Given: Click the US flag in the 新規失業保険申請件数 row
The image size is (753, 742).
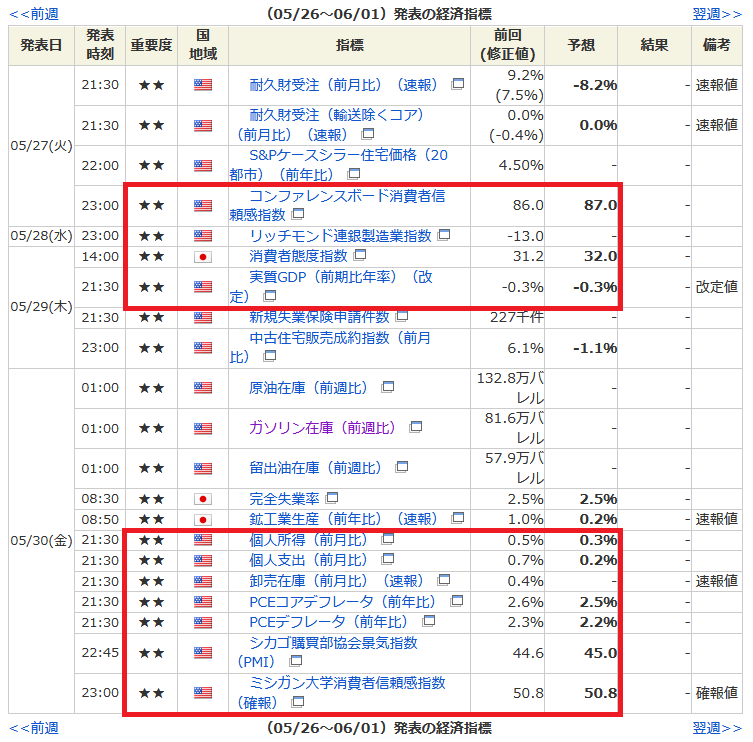Looking at the screenshot, I should (203, 317).
